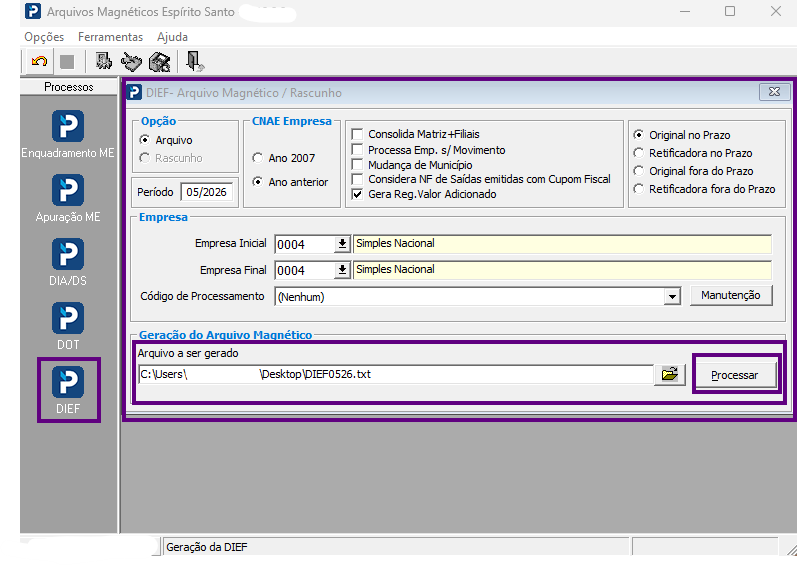
Task: Uncheck Gera Reg.Valor Adicionado
Action: coord(357,194)
